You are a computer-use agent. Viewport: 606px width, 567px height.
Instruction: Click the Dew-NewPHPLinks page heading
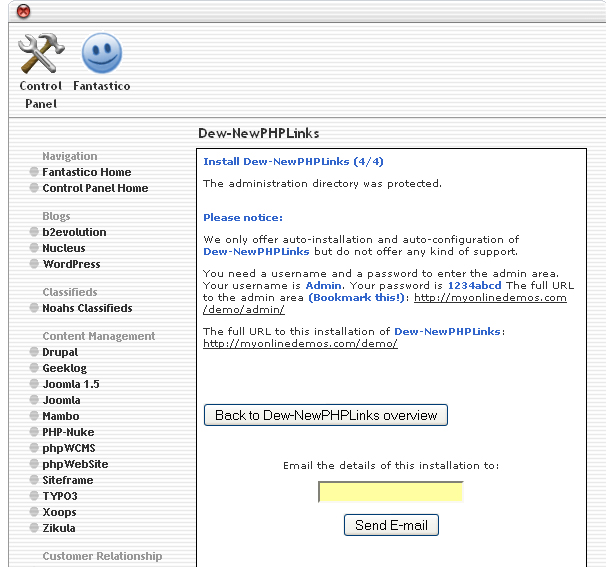259,133
